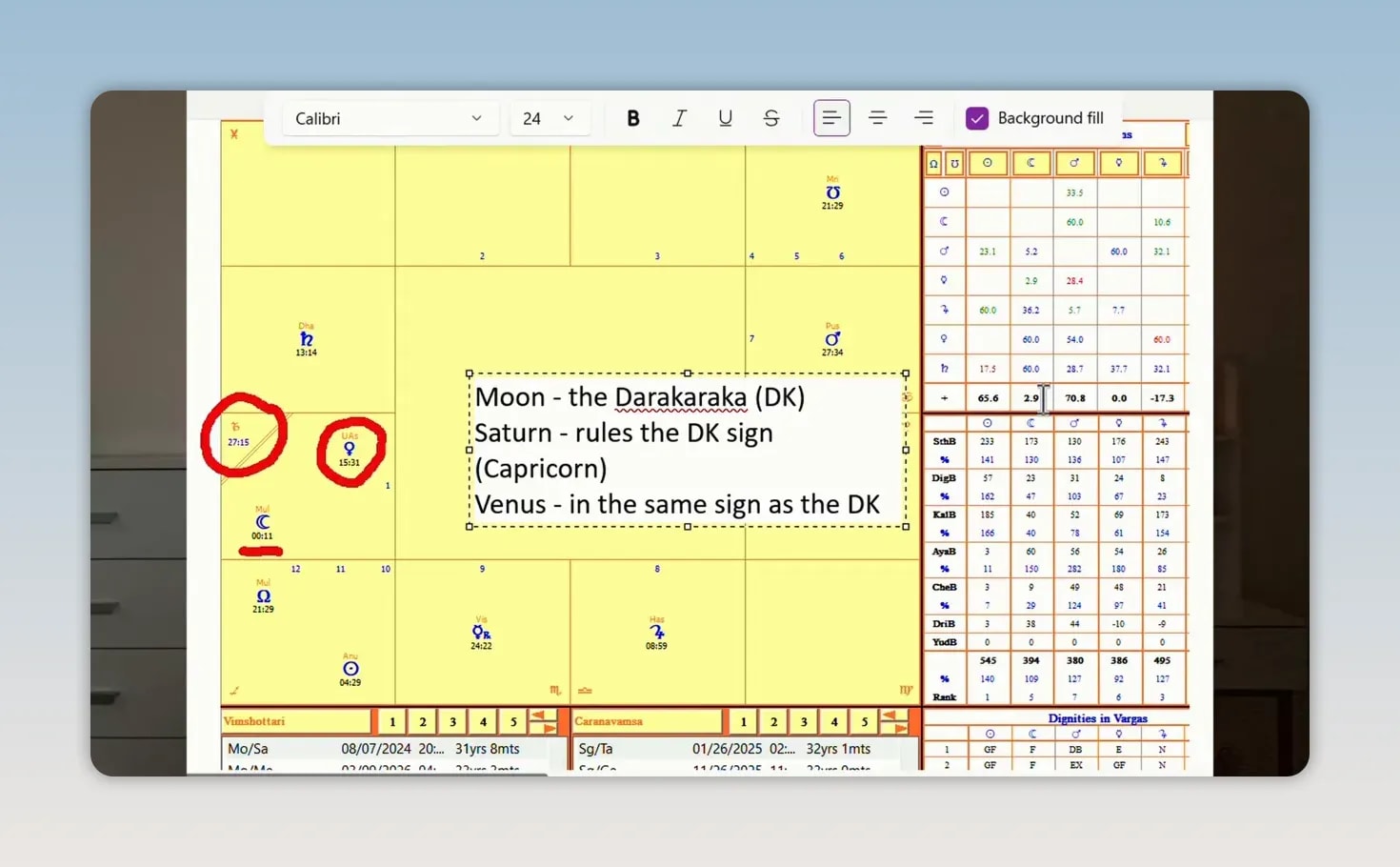Screen dimensions: 1400x867
Task: Open the font size 24 dropdown
Action: [x=550, y=118]
